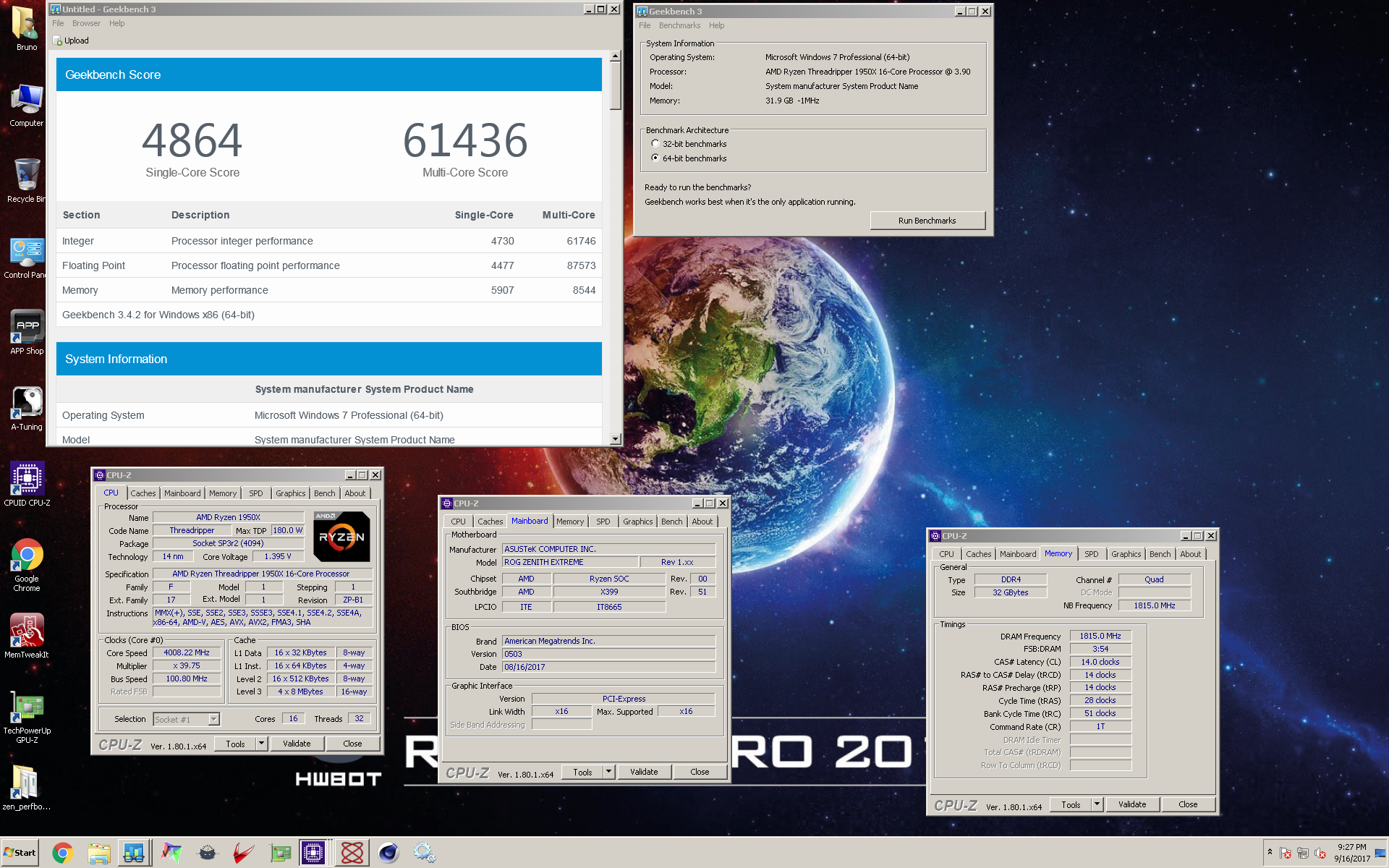Click Upload in the Geekbench results toolbar
1389x868 pixels.
[x=71, y=41]
